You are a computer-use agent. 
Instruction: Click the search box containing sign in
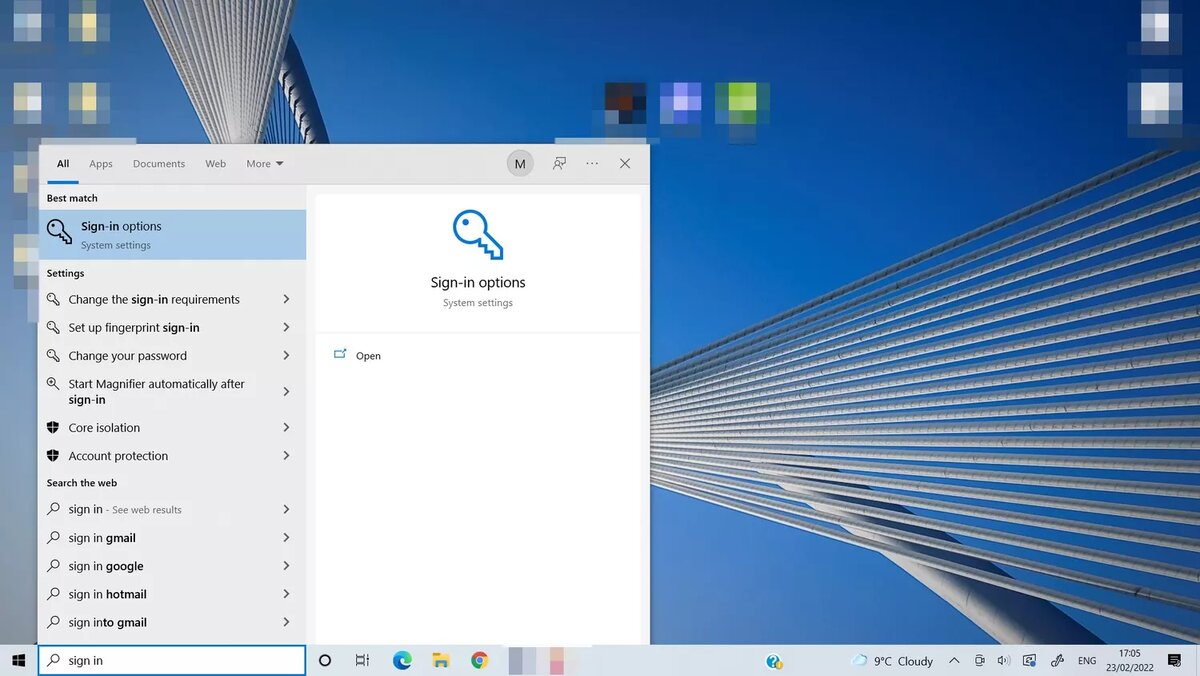pos(172,660)
